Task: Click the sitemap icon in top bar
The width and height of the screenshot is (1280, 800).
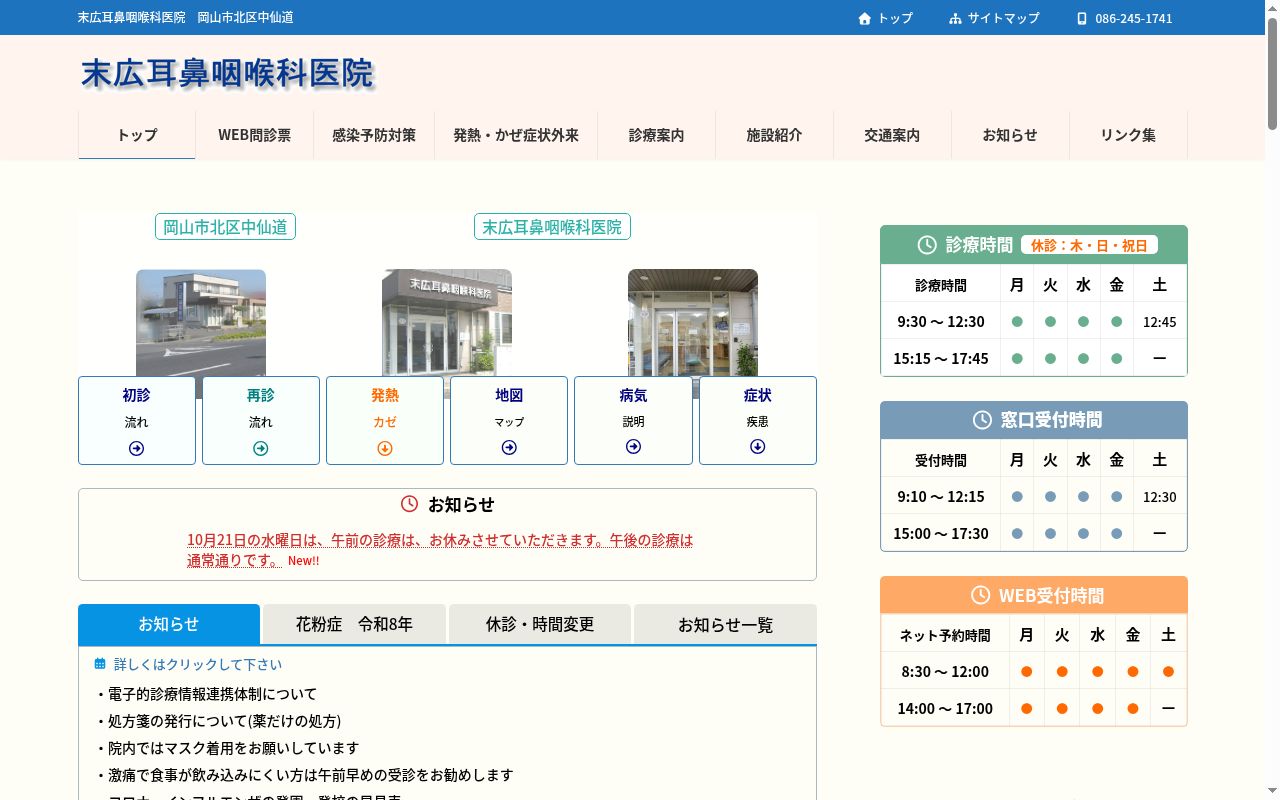Action: coord(955,18)
